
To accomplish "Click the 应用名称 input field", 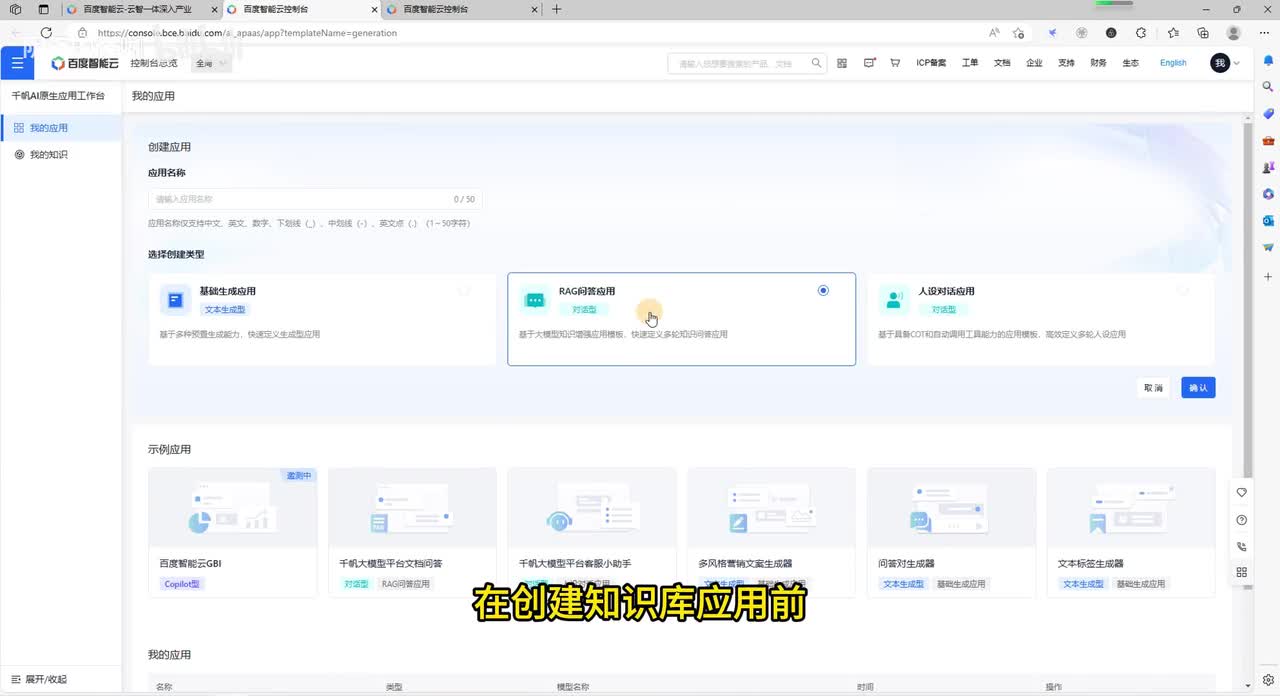I will click(300, 199).
